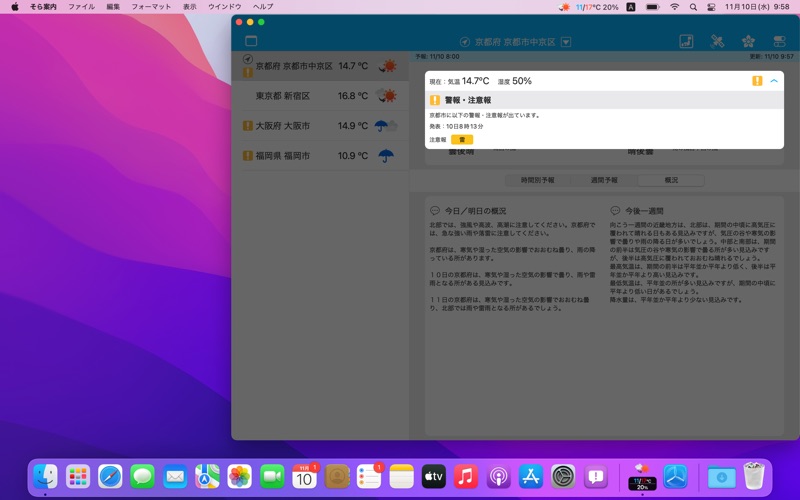
Task: Open the location dropdown next to 京都市中京区
Action: [x=566, y=42]
